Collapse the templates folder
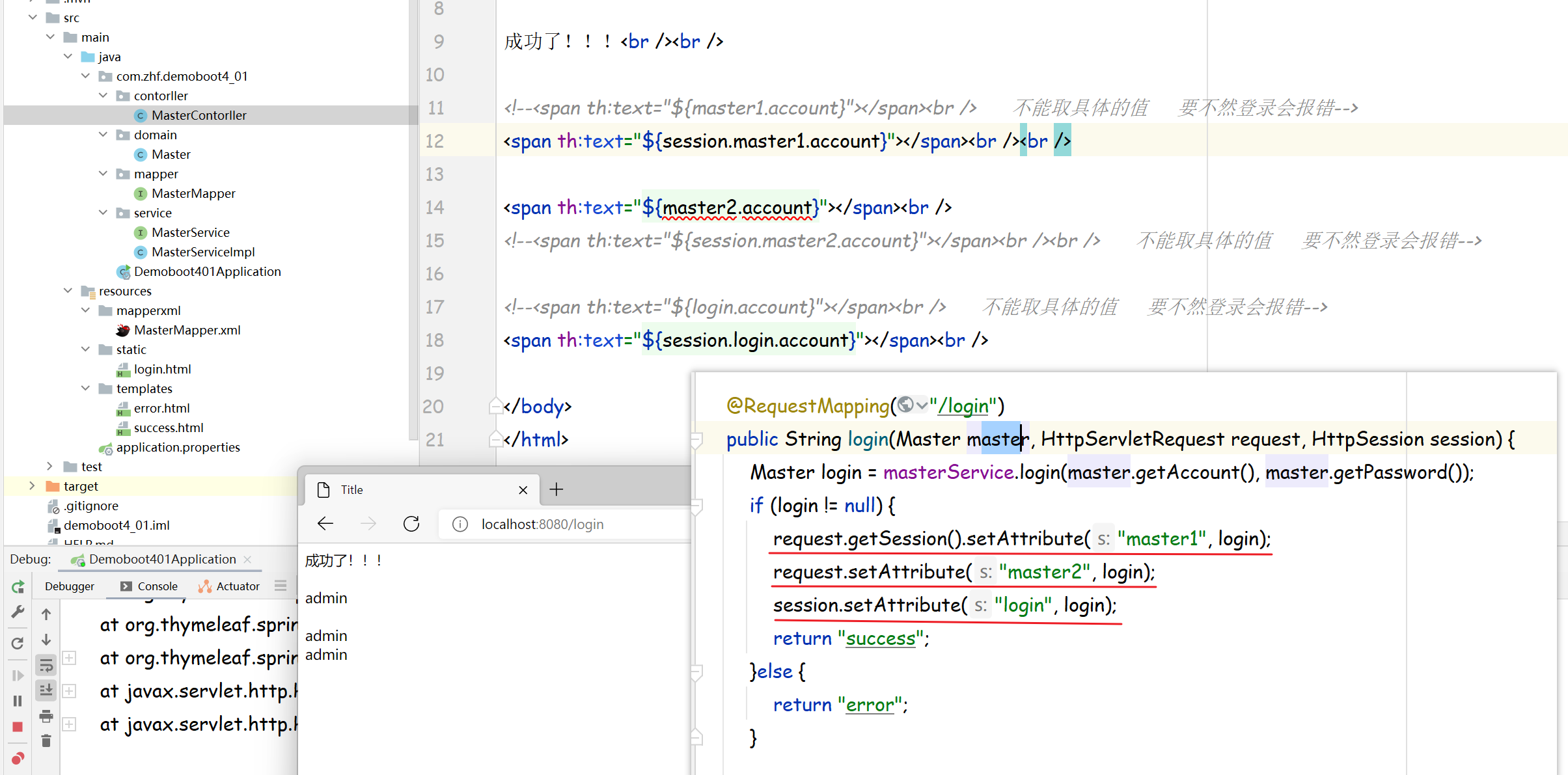 (x=85, y=388)
